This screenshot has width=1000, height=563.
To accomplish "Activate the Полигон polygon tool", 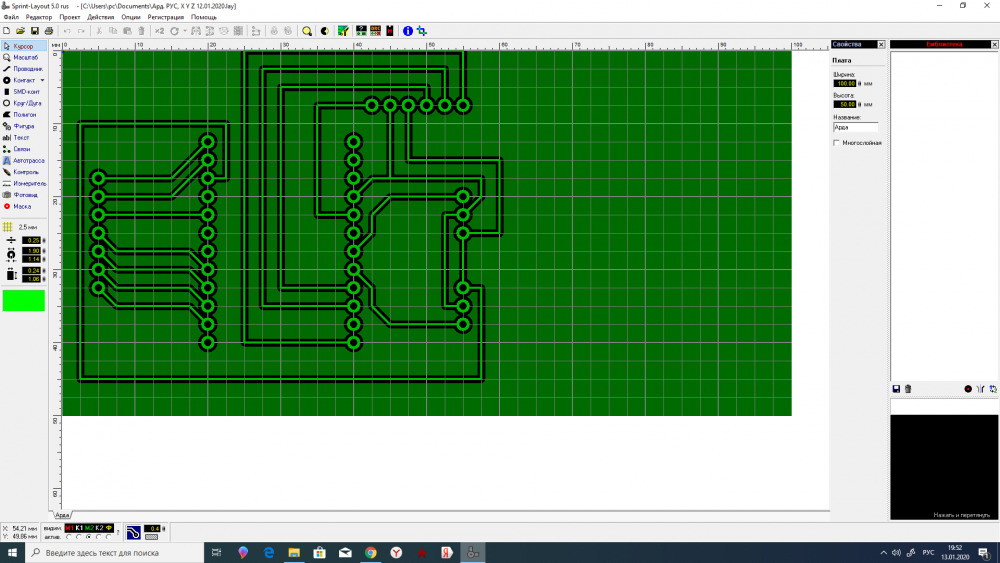I will pos(24,115).
